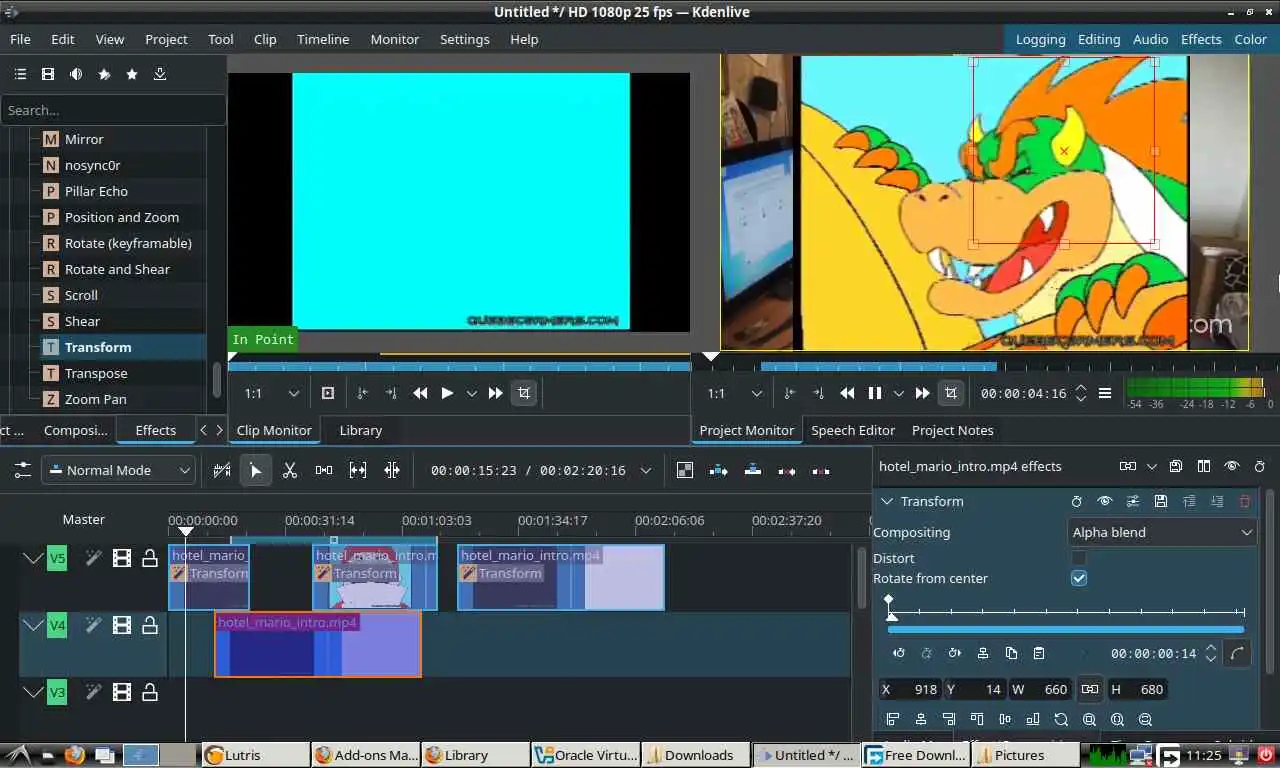Screen dimensions: 1280x768
Task: Move Transform effect down in stack
Action: coord(1217,501)
